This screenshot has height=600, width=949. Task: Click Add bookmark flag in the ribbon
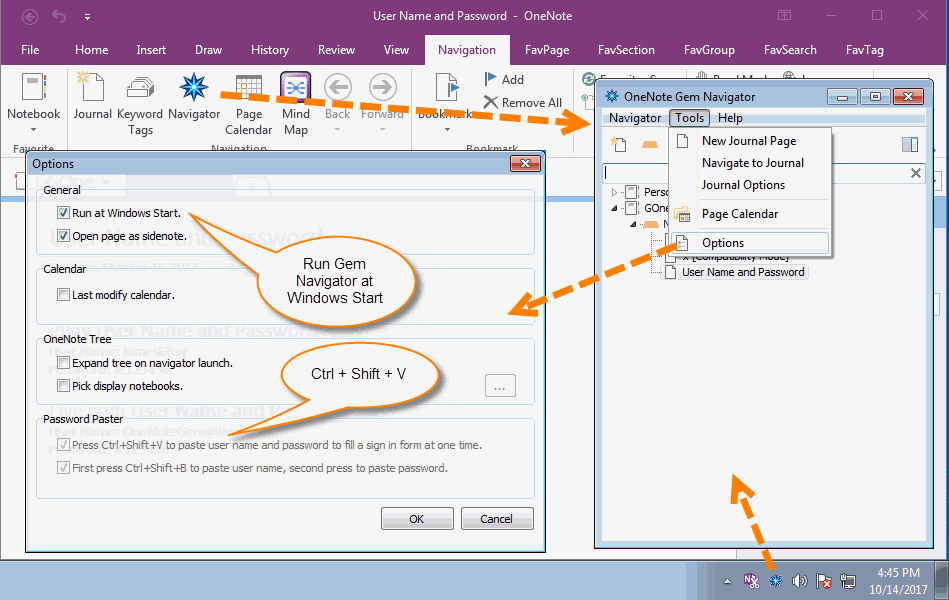point(504,79)
